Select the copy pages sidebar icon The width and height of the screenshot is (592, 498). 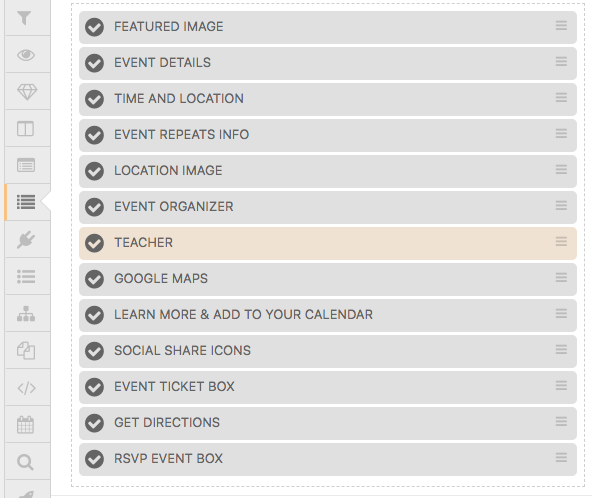click(x=26, y=351)
